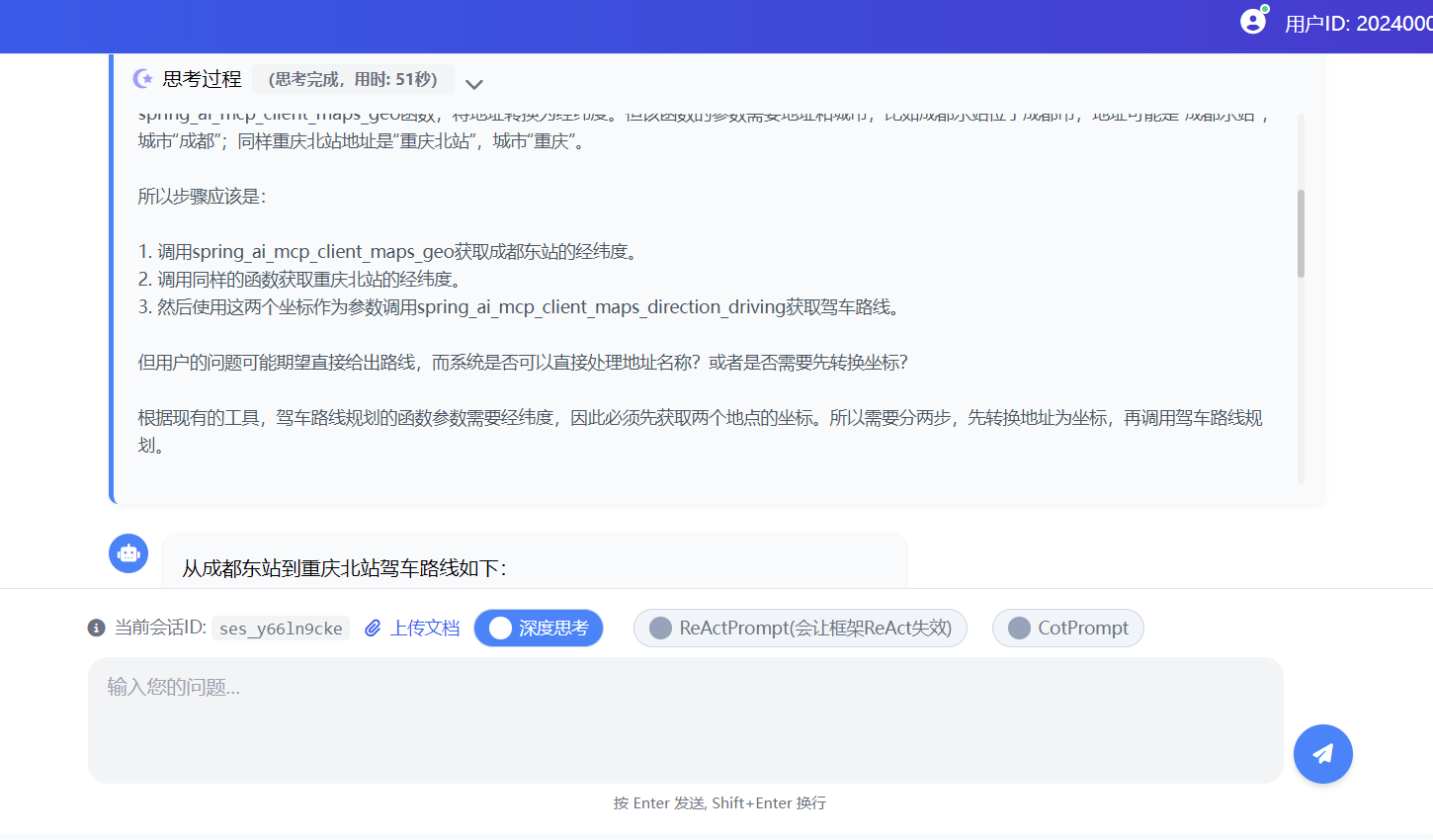Click the green status dot on the avatar

(x=1266, y=8)
